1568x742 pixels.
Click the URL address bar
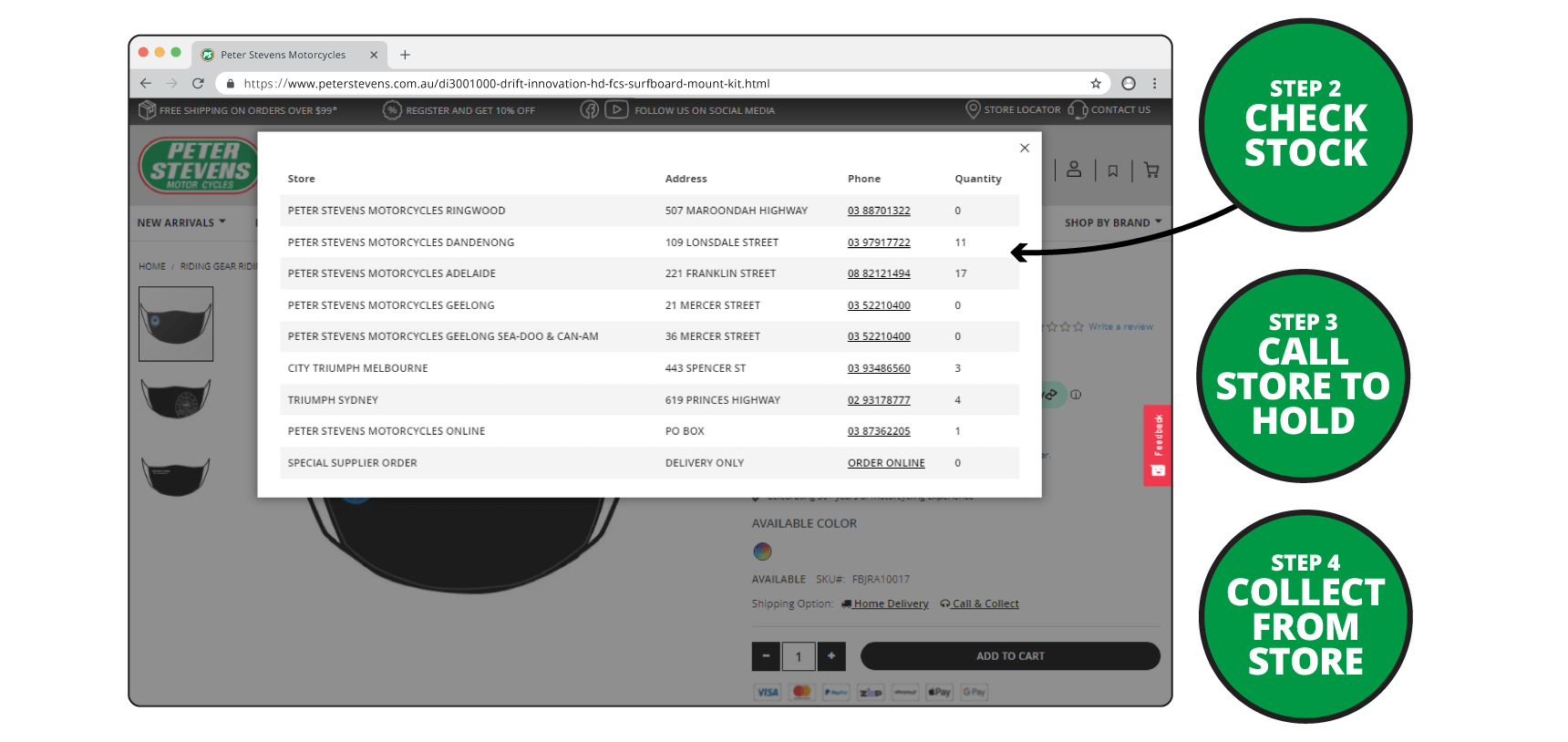pos(663,83)
